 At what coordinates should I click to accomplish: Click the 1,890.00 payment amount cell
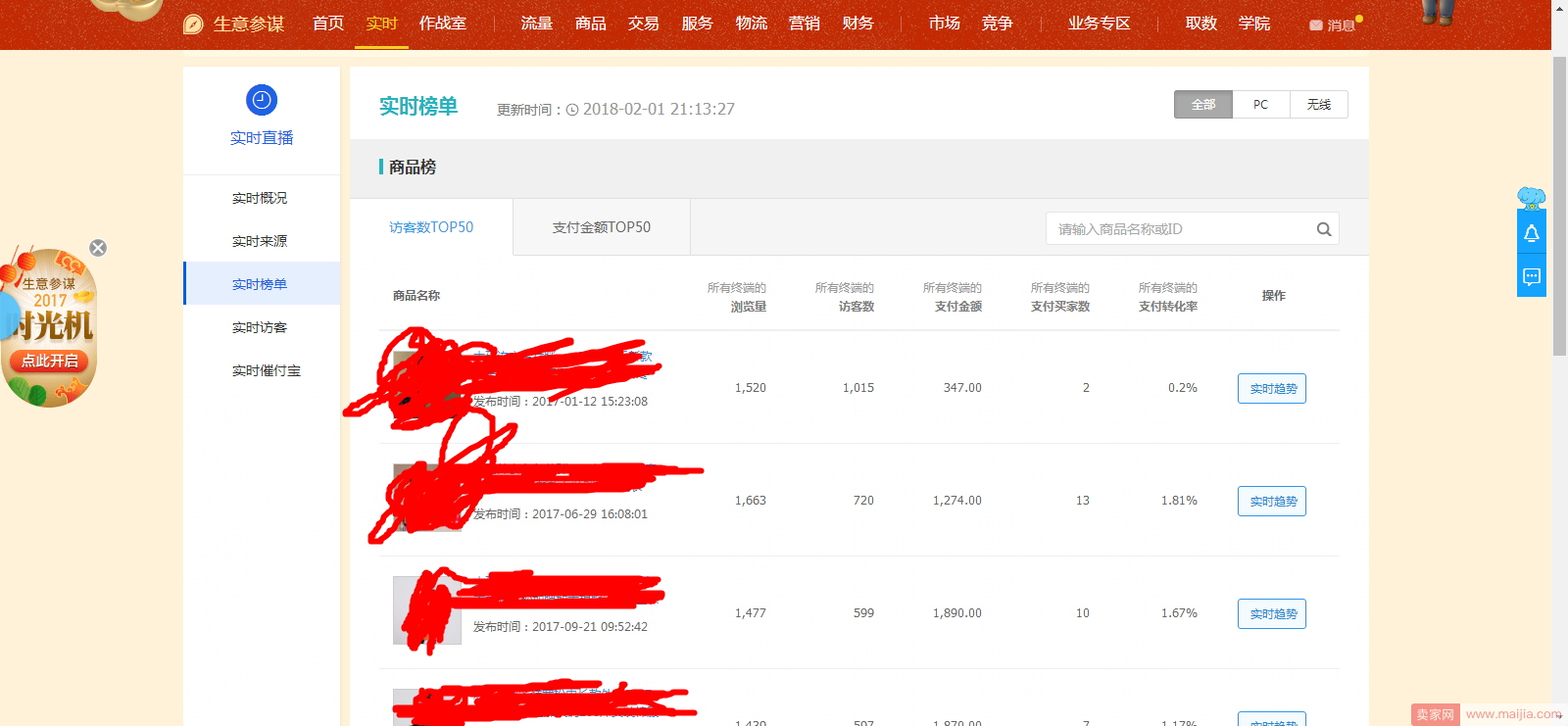point(957,613)
